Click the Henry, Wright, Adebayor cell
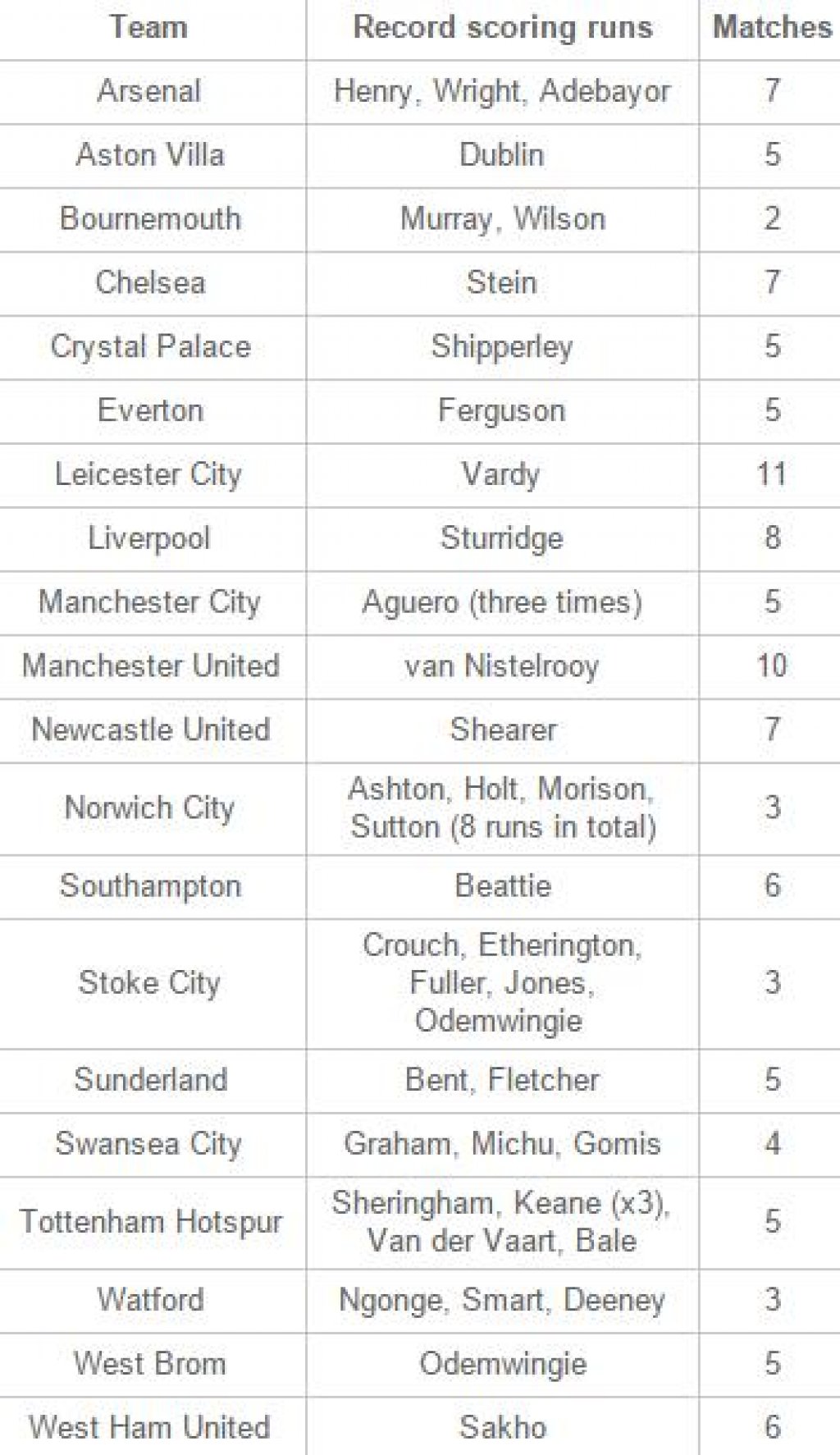Viewport: 840px width, 1455px height. coord(502,91)
